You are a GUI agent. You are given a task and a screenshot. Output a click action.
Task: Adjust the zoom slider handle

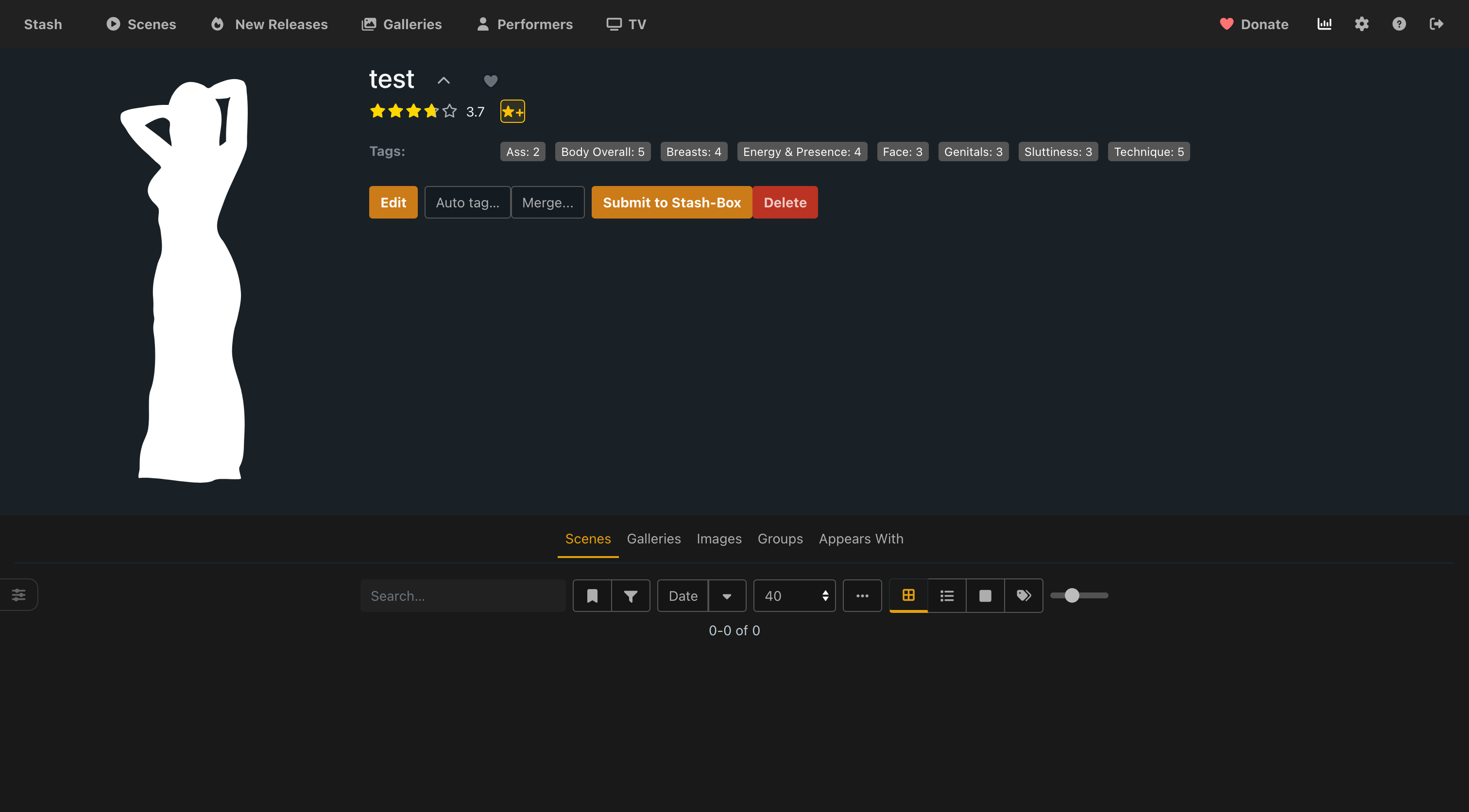pos(1072,595)
